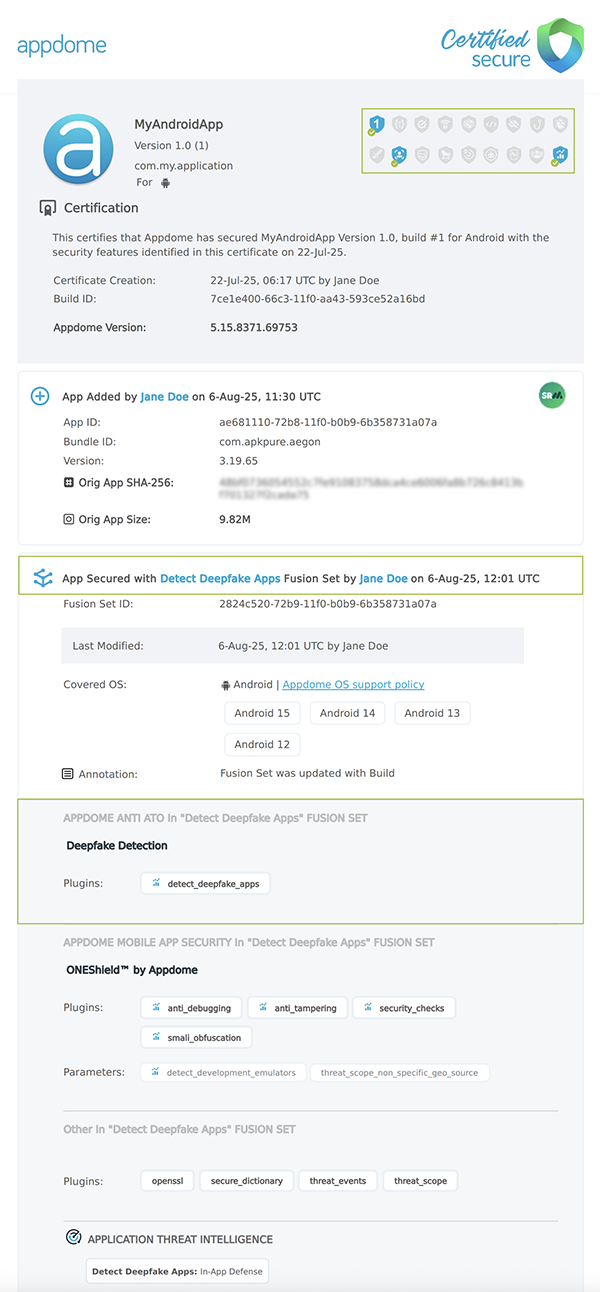Click the Android icon next to Covered OS
Image resolution: width=600 pixels, height=1292 pixels.
click(x=227, y=684)
